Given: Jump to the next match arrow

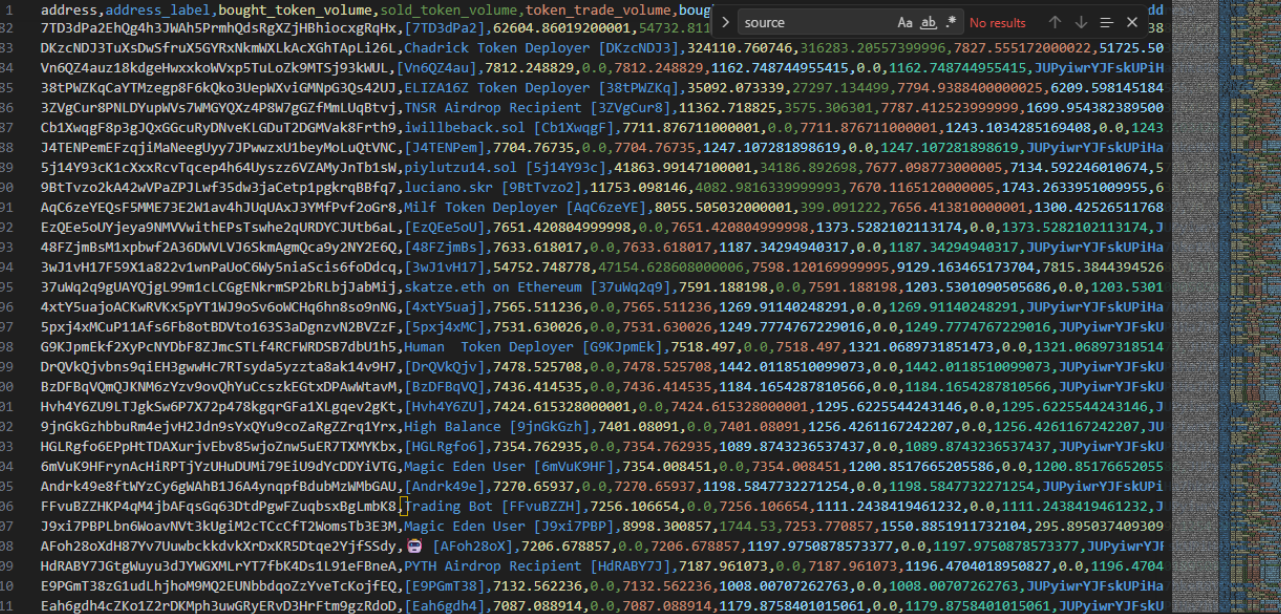Looking at the screenshot, I should (x=1081, y=22).
